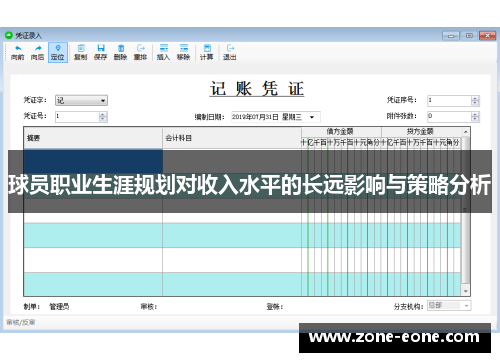The width and height of the screenshot is (500, 362).
Task: Click the 摘要 column header
Action: (x=93, y=138)
